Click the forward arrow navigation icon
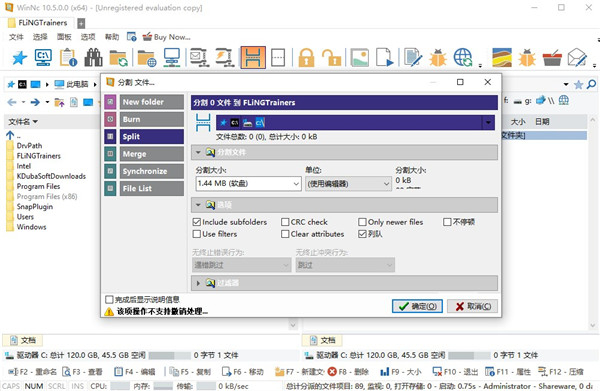This screenshot has width=600, height=391. 35,102
